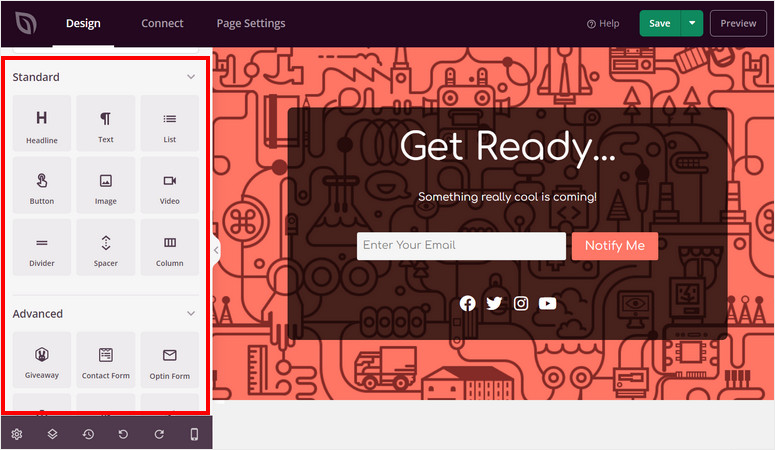Add a Divider block
The image size is (775, 450).
pos(42,247)
